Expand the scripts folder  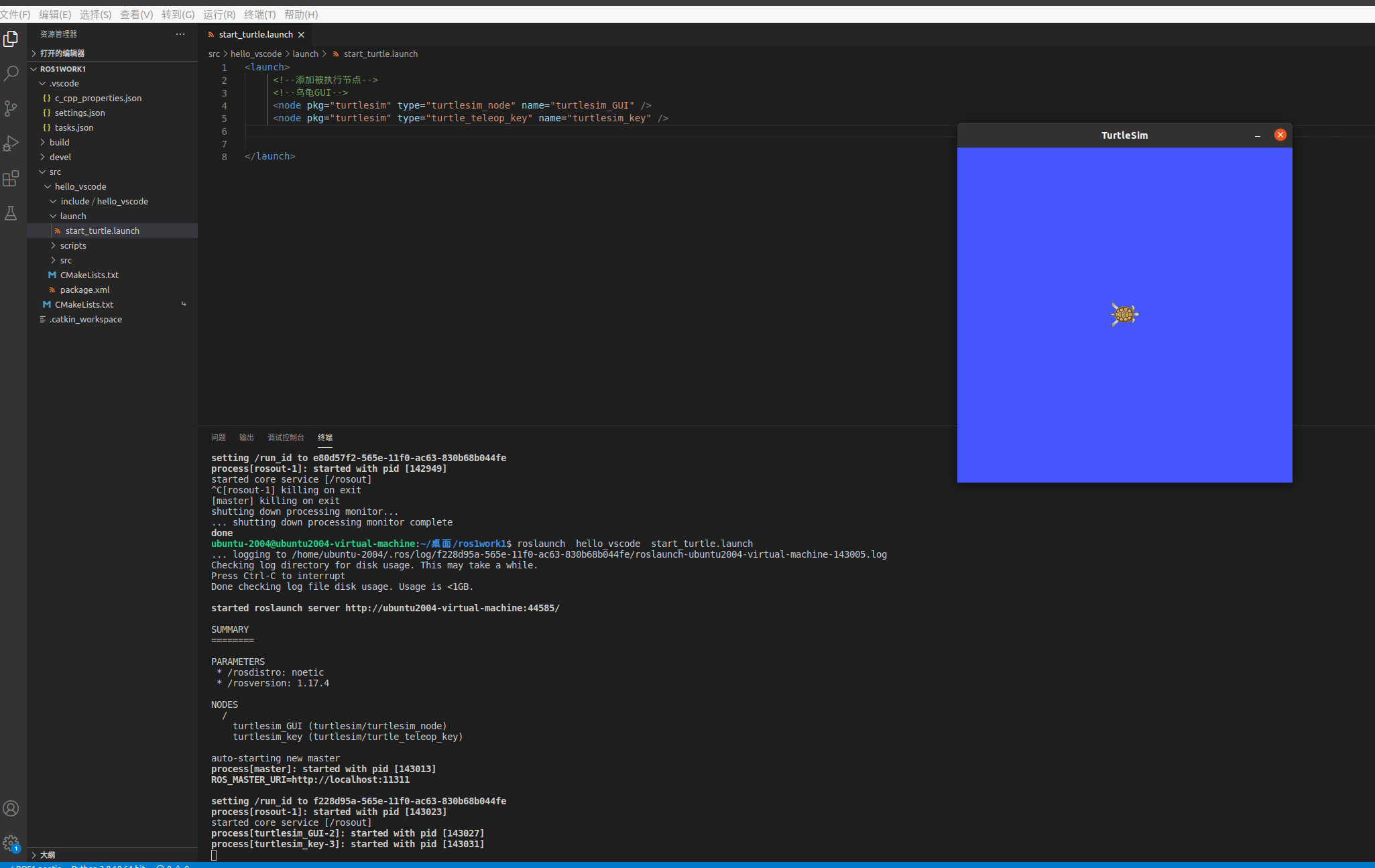coord(72,245)
